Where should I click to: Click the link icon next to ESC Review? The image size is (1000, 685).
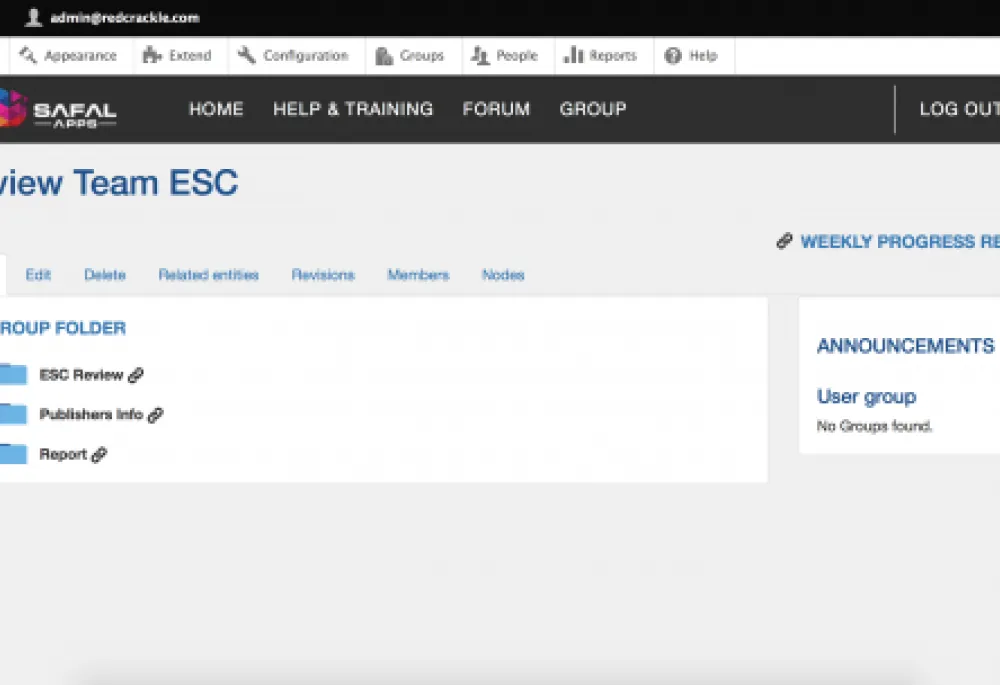135,375
